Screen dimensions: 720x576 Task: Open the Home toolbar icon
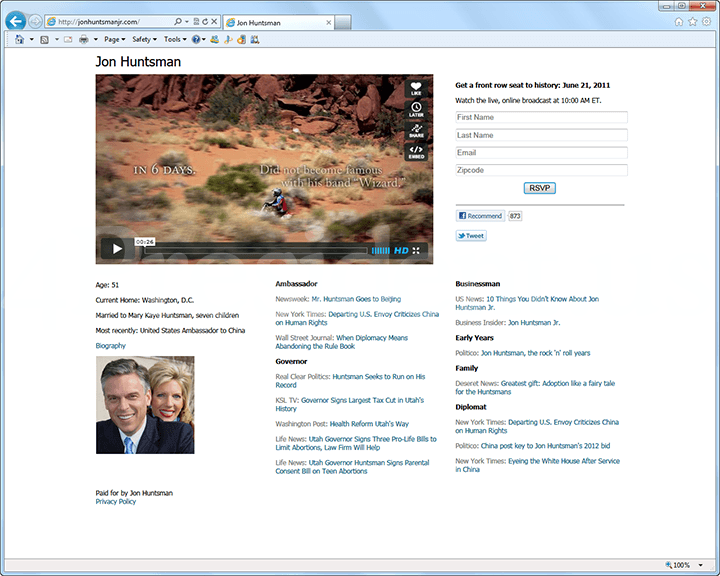pos(19,40)
